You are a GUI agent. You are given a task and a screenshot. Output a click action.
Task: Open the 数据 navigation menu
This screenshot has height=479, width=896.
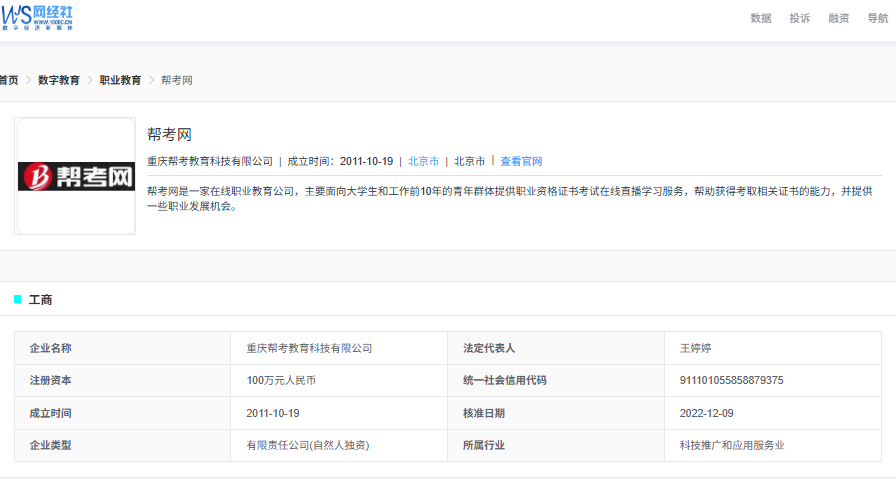click(761, 18)
